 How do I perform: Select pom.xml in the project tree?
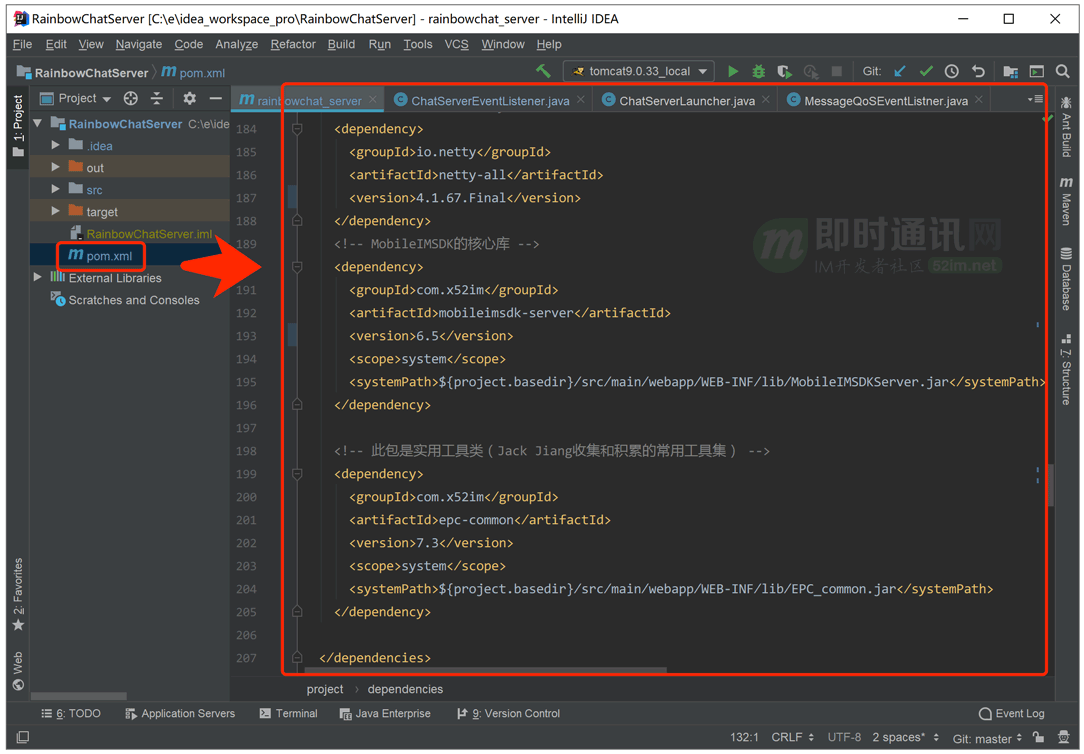click(x=109, y=256)
